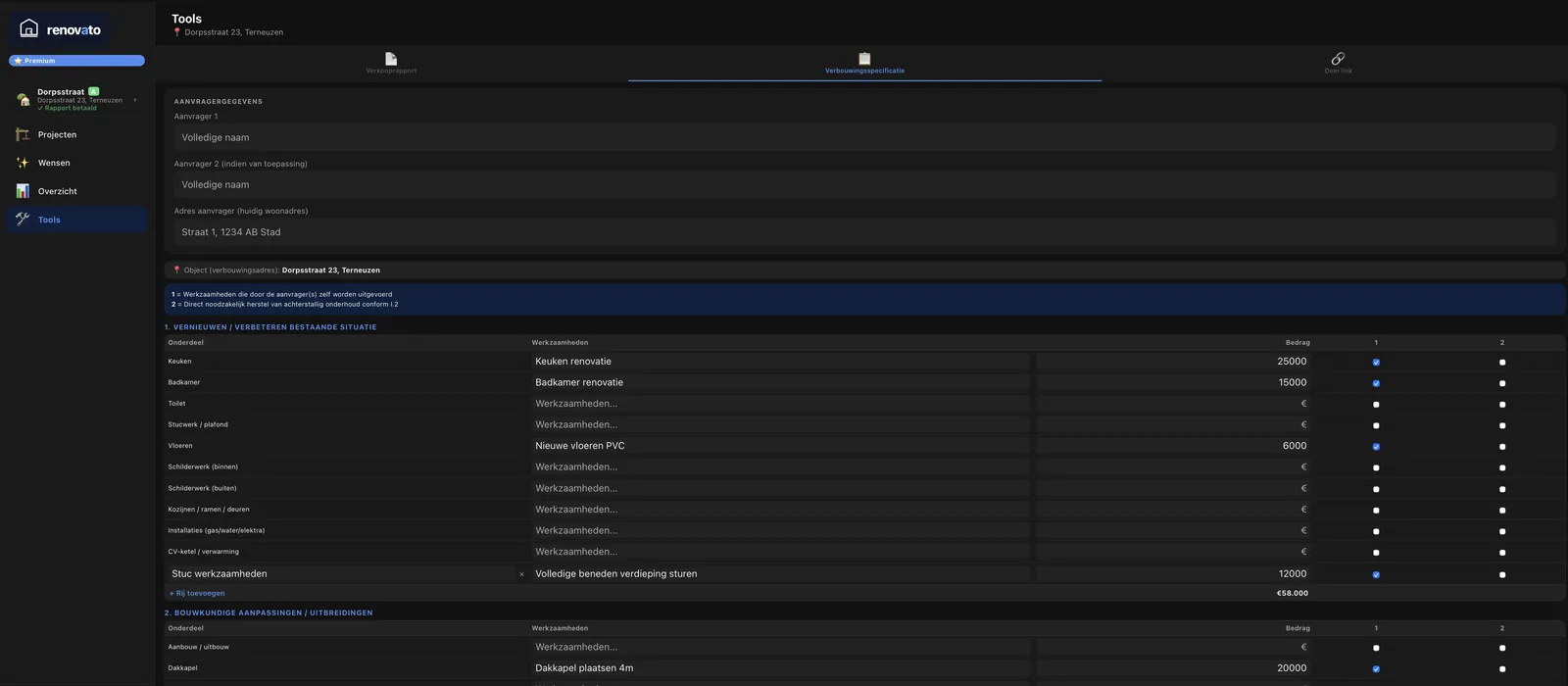Click the Installaties (gas/water/elektra) label
Screen dimensions: 1568x686
pos(217,530)
